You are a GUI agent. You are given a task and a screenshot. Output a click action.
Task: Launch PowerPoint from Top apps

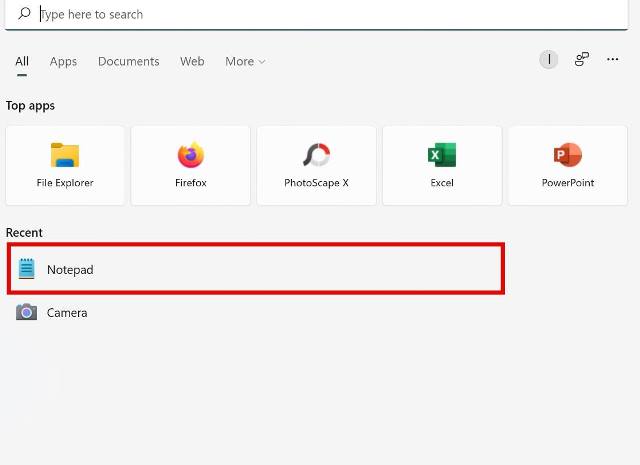pos(568,165)
